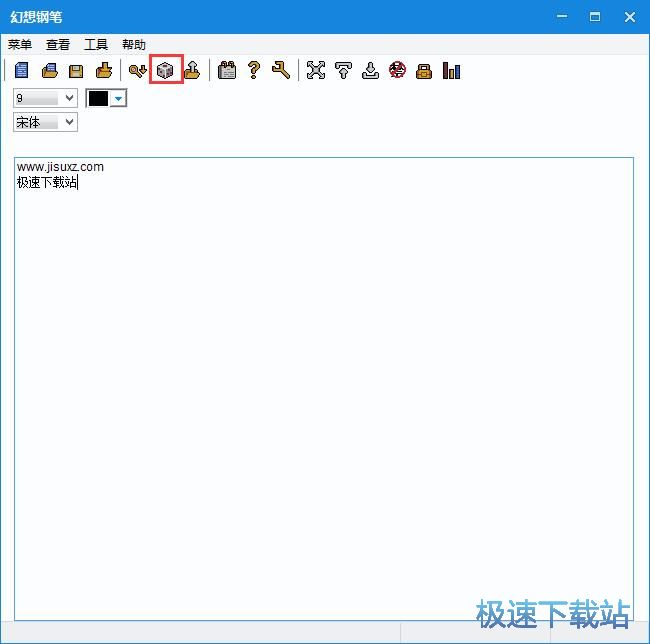Minimize the 幻想钢笔 window
The height and width of the screenshot is (644, 650).
point(562,17)
